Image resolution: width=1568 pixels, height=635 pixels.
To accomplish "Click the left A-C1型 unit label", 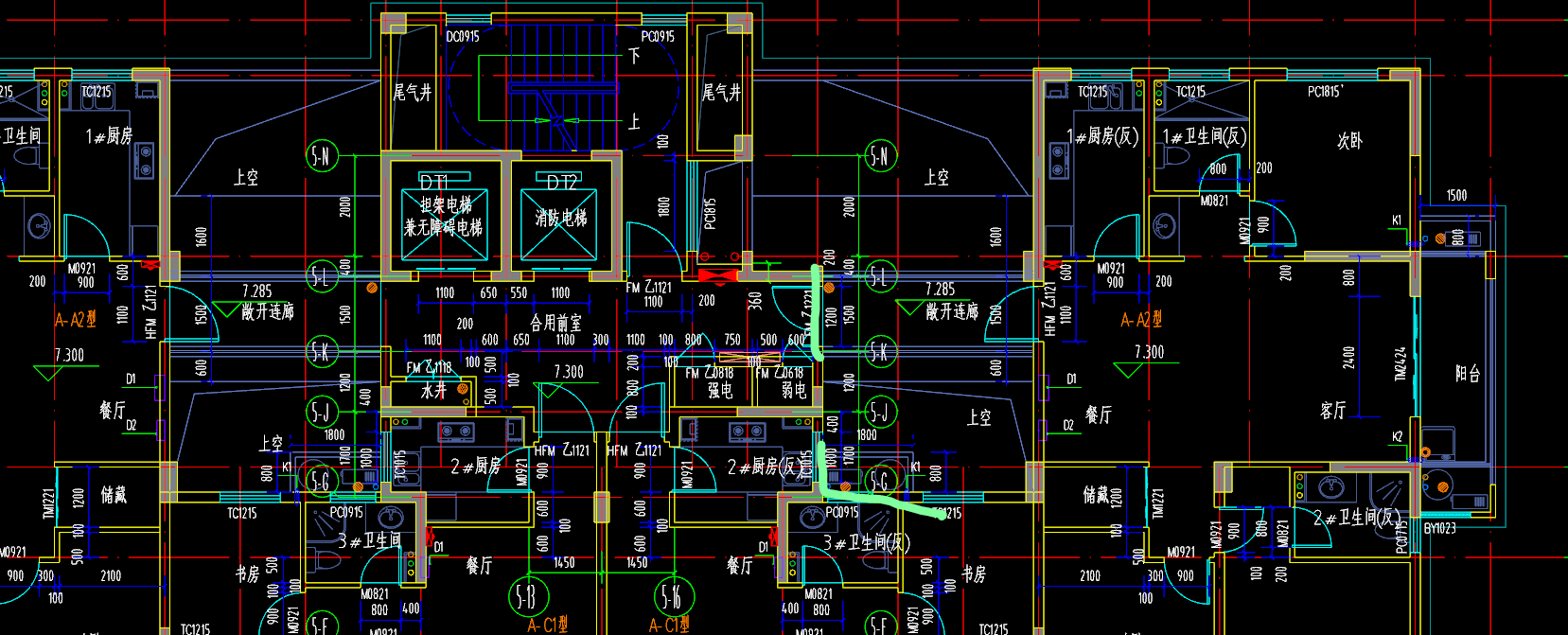I will point(548,625).
